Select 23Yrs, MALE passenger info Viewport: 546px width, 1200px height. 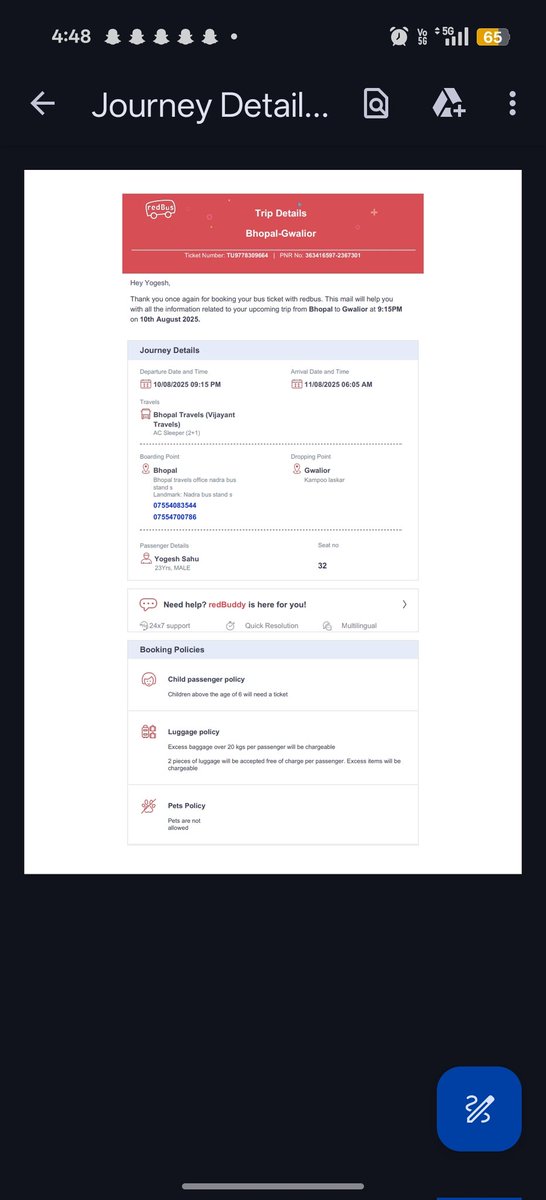(172, 568)
